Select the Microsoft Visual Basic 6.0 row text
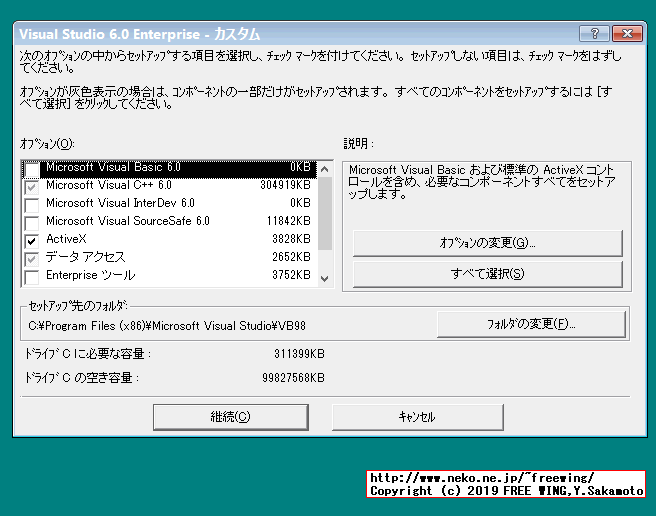656x516 pixels. (113, 167)
